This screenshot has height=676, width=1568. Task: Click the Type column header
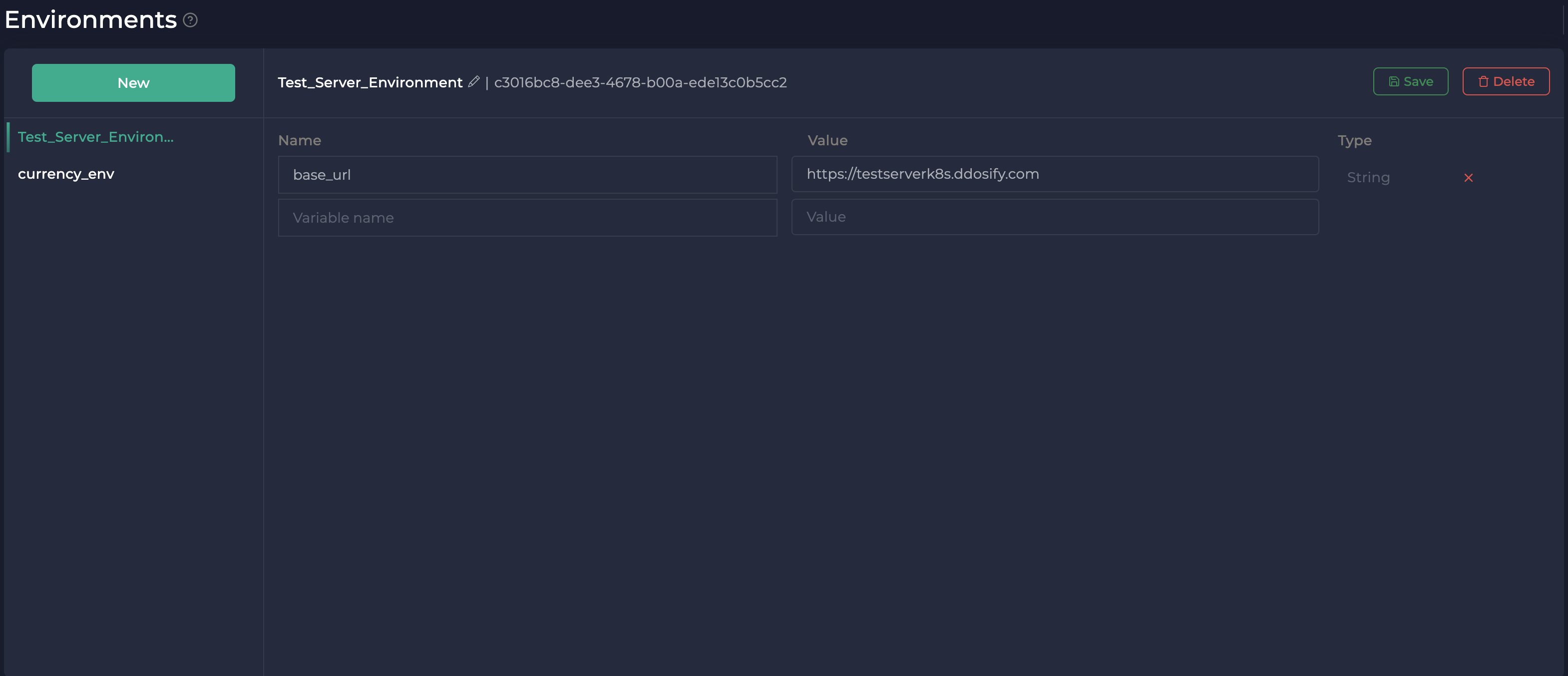pyautogui.click(x=1354, y=140)
